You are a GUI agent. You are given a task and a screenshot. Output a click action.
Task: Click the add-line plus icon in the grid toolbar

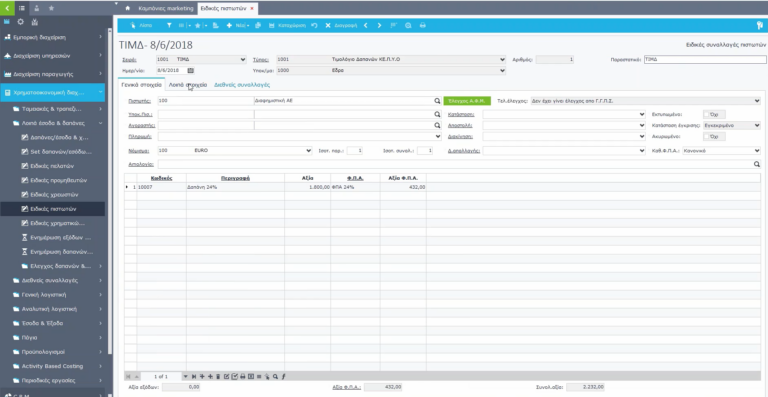coord(210,376)
